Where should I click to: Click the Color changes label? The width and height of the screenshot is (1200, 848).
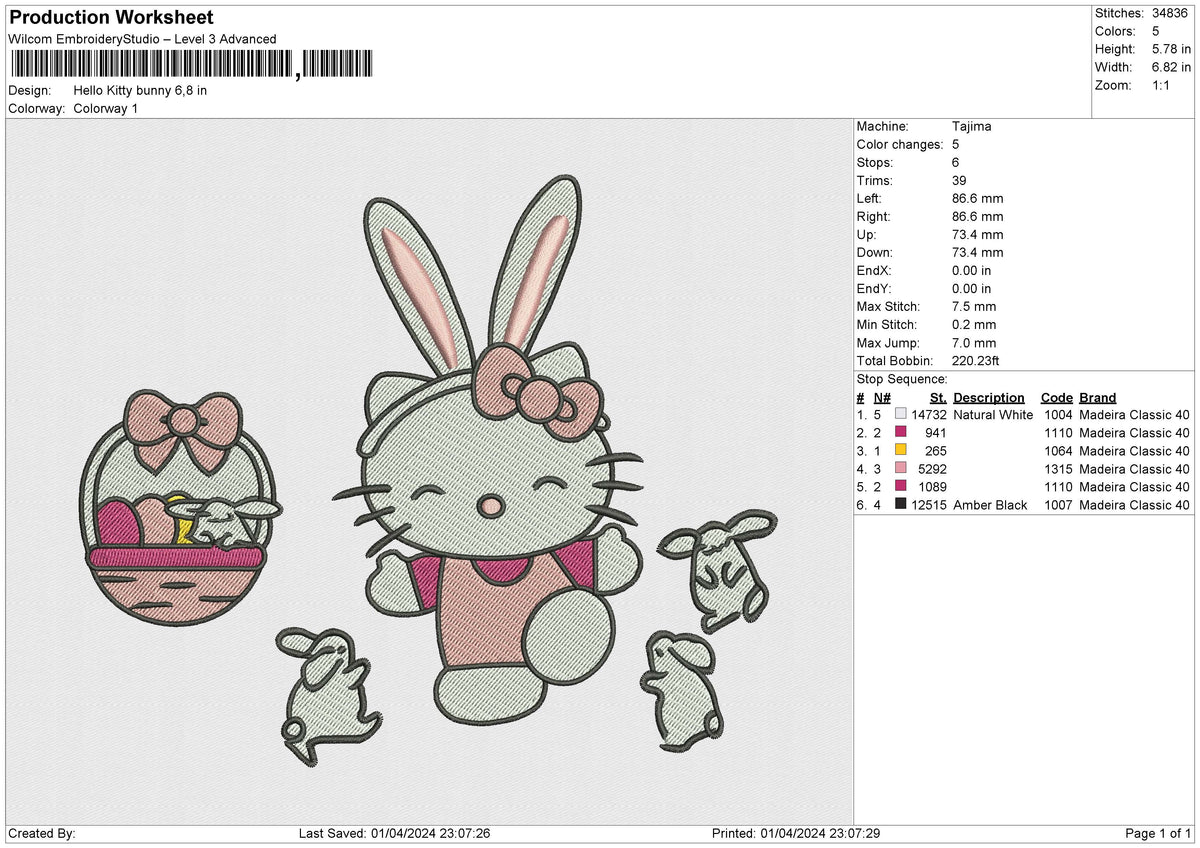tap(900, 144)
